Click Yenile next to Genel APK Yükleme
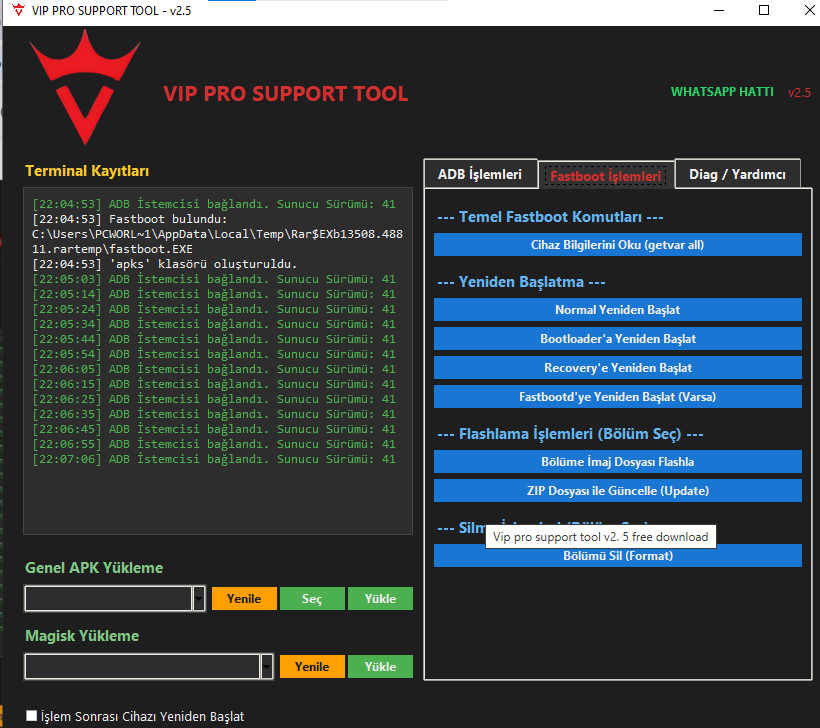Viewport: 820px width, 728px height. click(x=244, y=598)
